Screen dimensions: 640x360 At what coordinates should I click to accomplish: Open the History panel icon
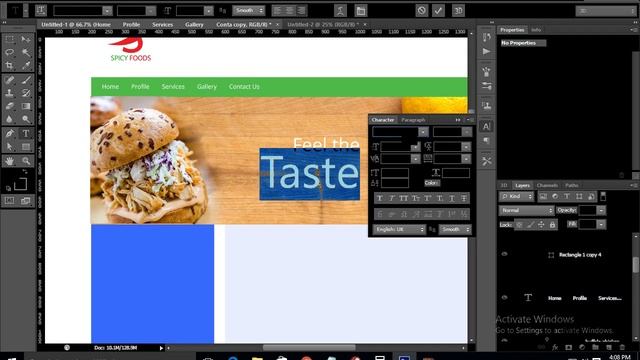[x=486, y=38]
